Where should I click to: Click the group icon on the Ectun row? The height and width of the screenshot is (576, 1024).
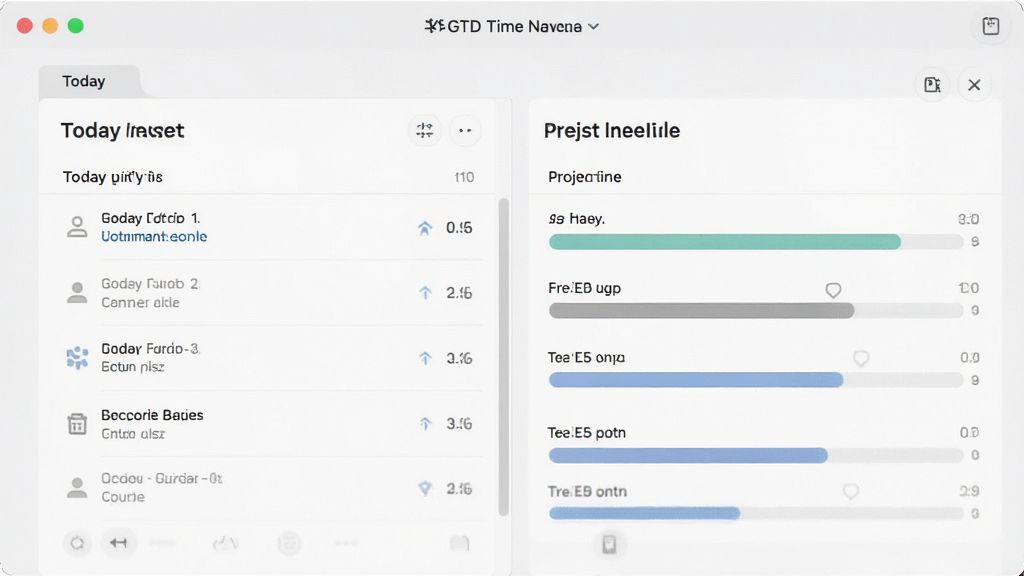click(77, 358)
